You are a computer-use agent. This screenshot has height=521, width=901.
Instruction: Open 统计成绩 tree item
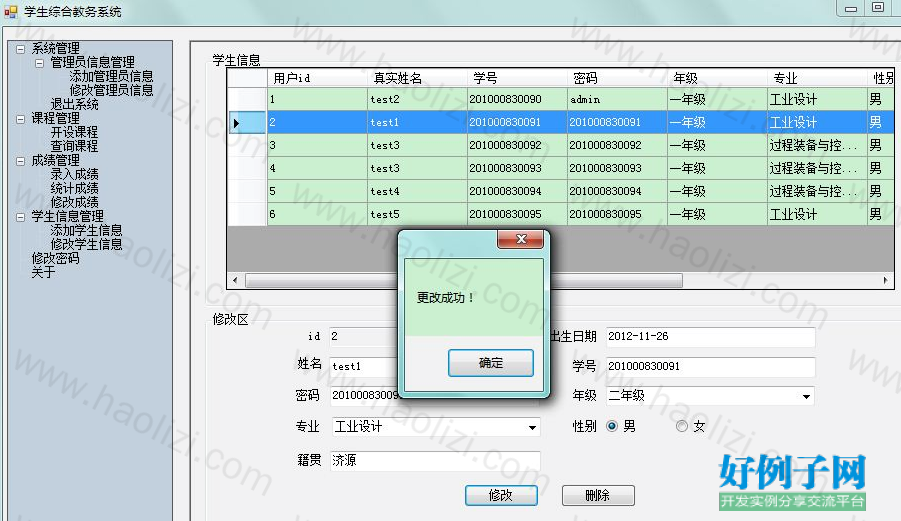pos(75,188)
